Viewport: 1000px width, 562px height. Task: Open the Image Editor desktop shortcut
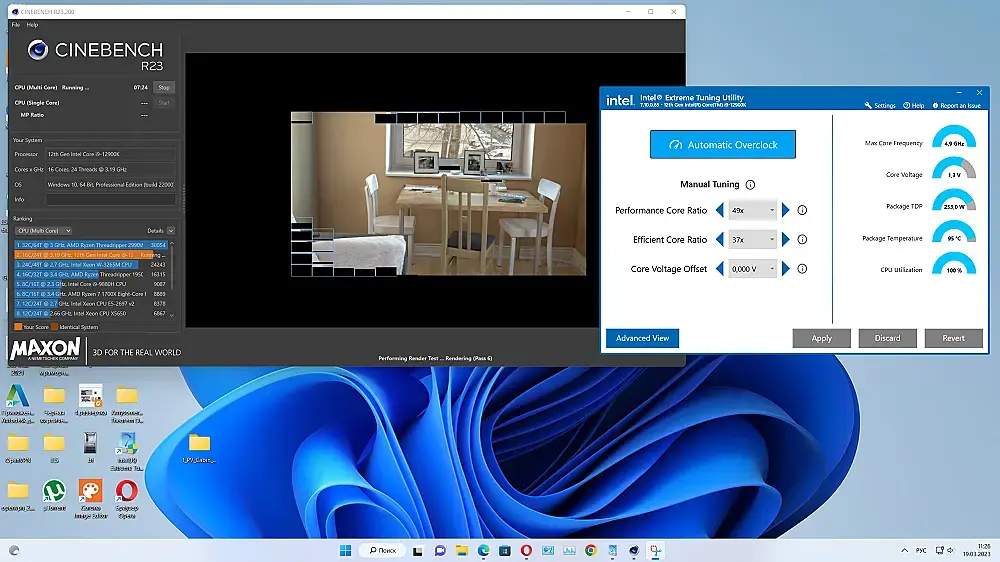click(91, 499)
